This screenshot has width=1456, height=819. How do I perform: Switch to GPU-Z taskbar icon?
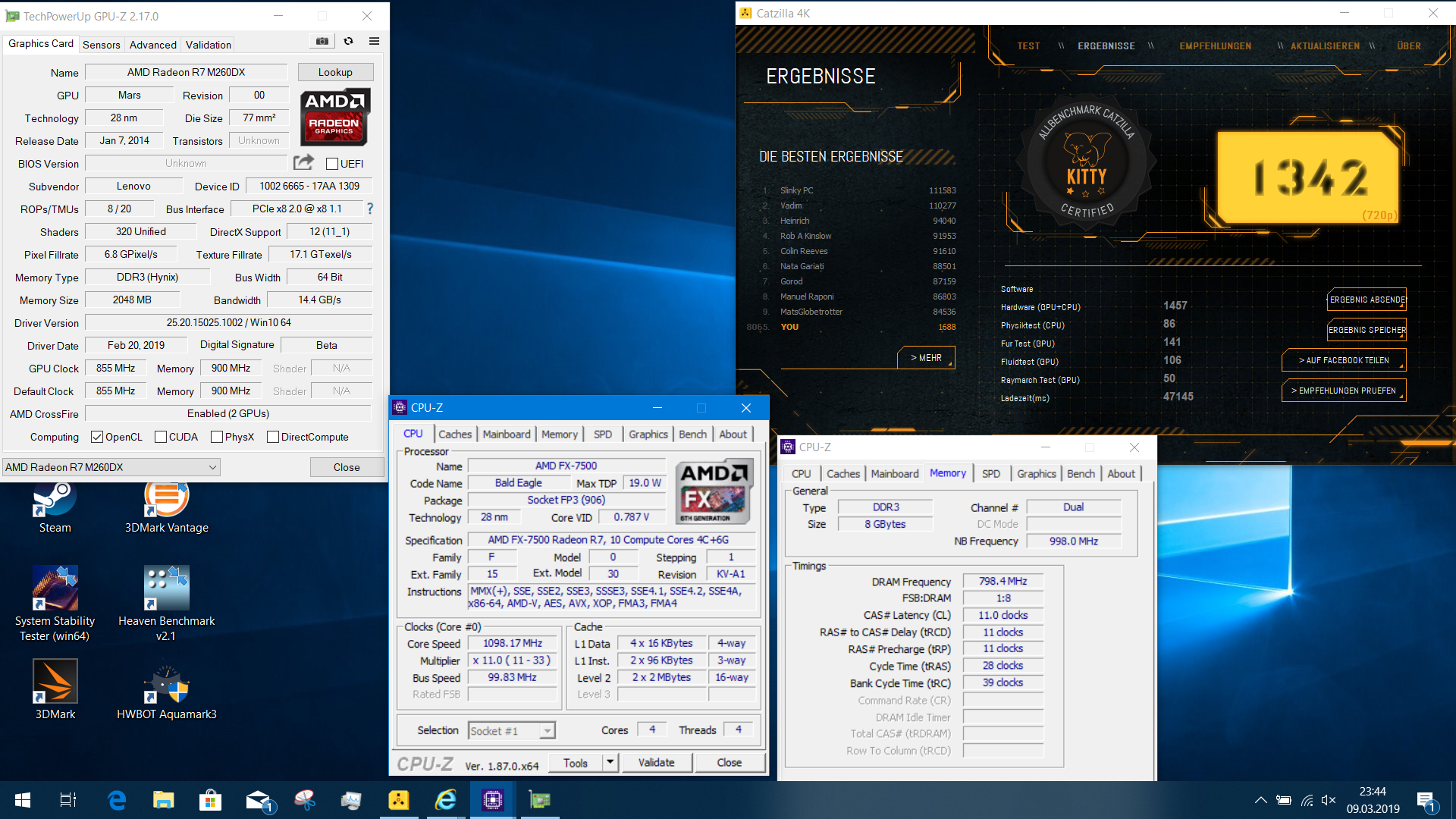(539, 800)
